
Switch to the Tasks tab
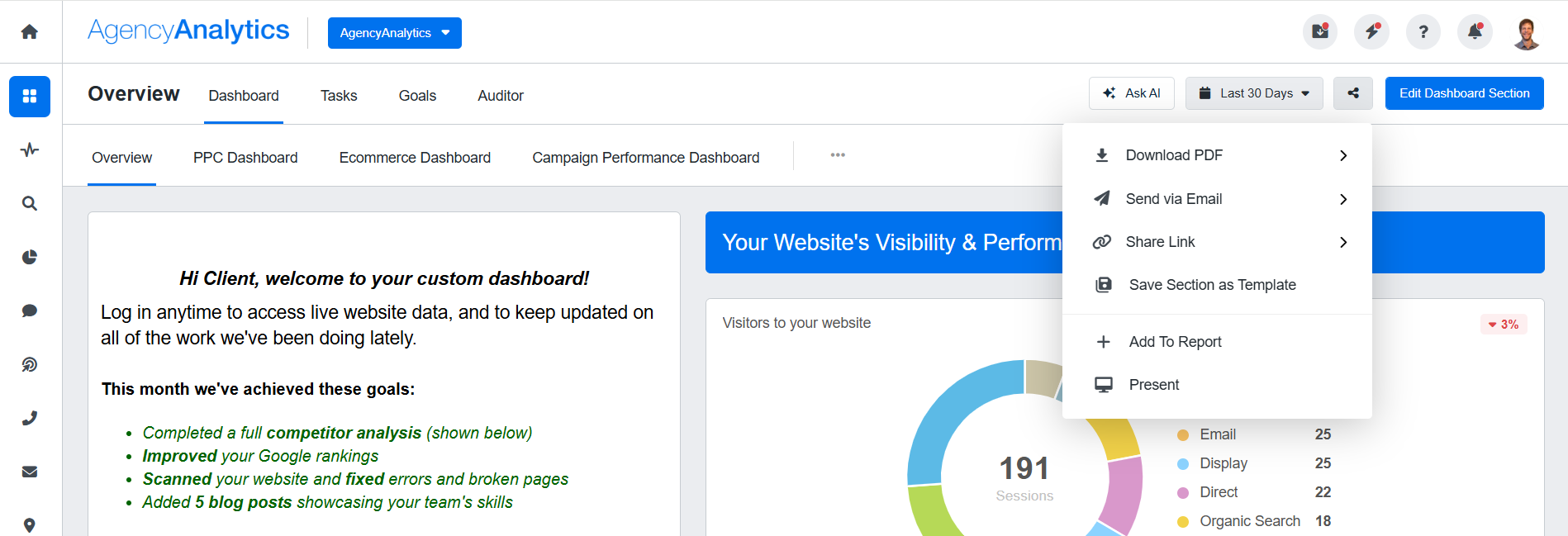[x=339, y=96]
